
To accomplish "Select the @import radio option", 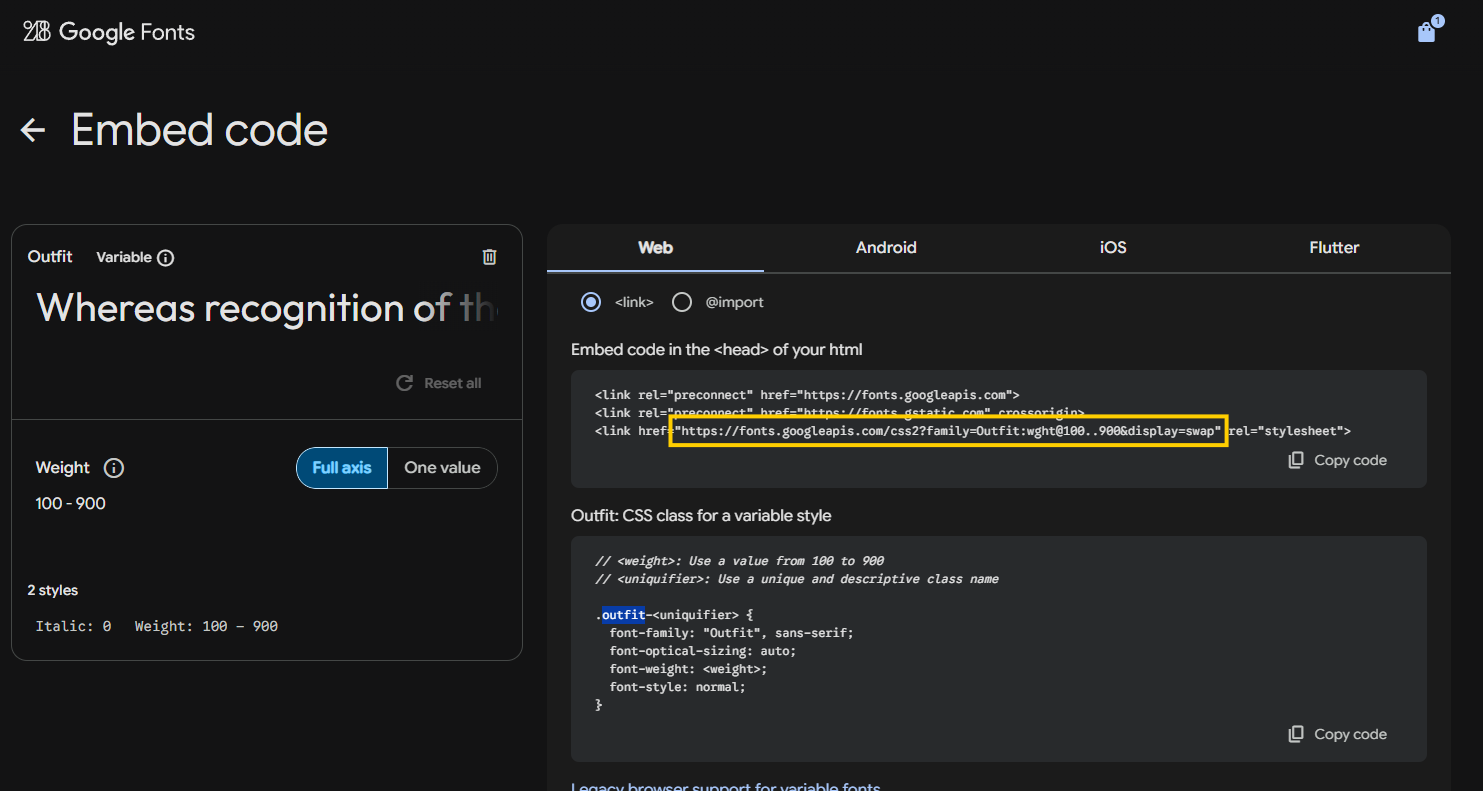I will point(682,302).
